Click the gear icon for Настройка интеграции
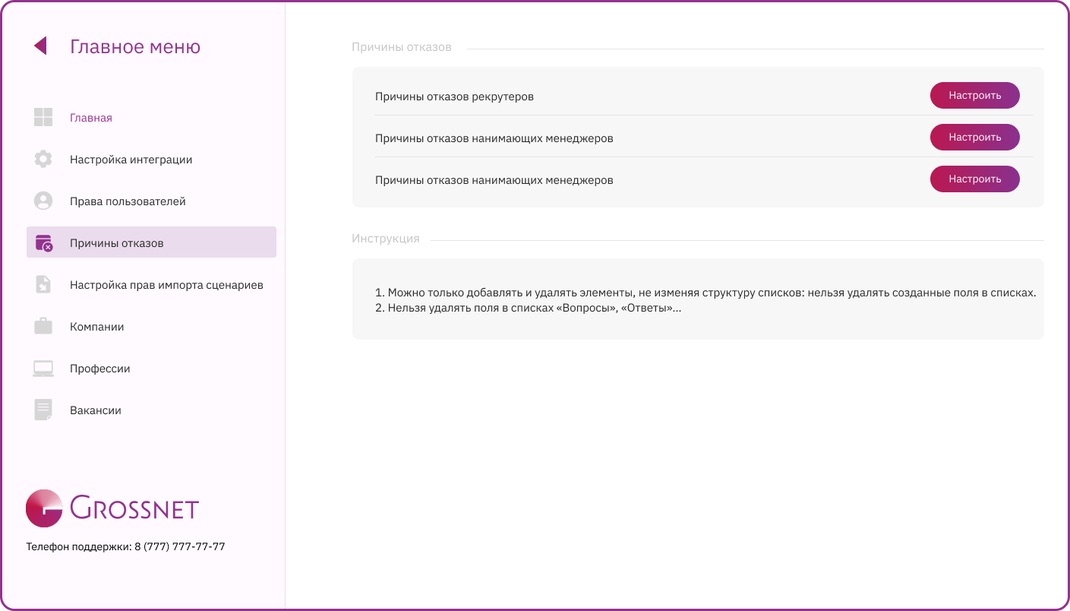Screen dimensions: 1070x611 43,159
